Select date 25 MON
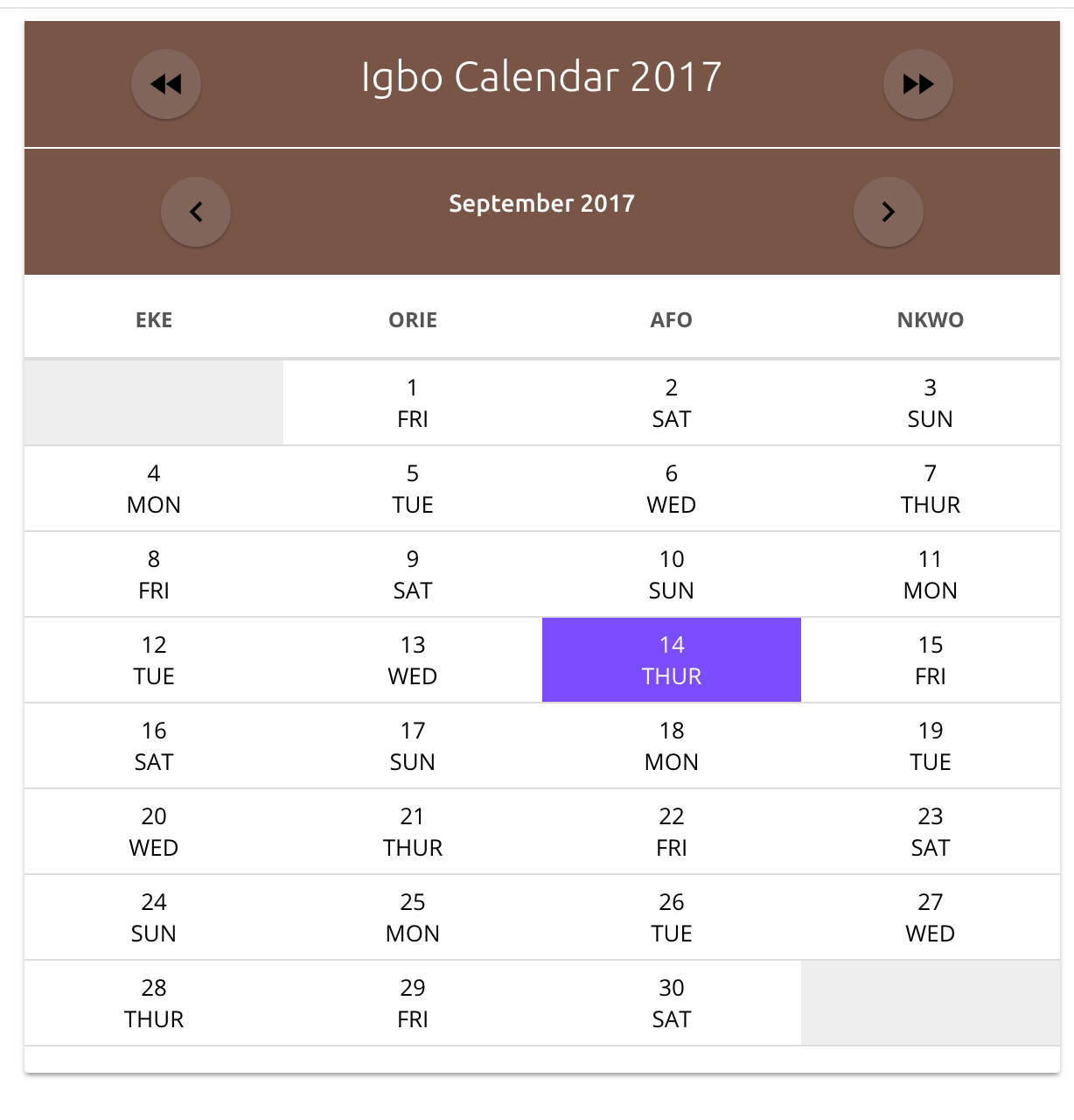1074x1120 pixels. 413,918
